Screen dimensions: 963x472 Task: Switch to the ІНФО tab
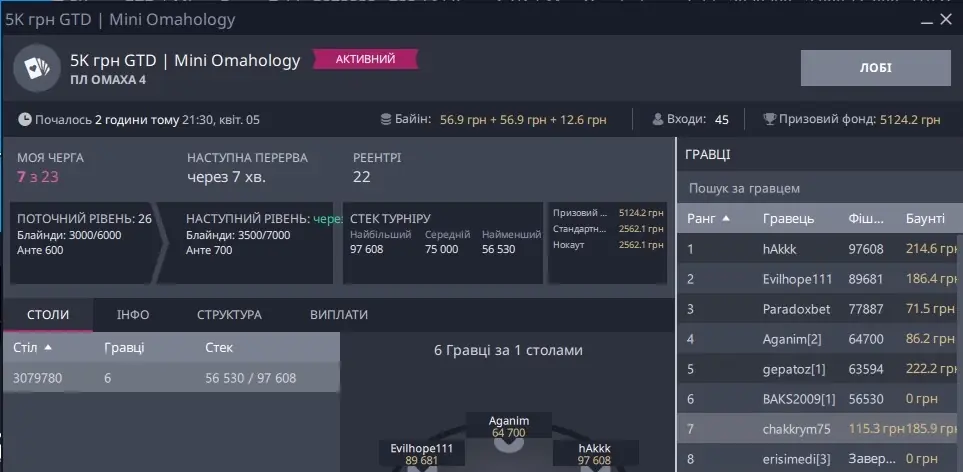click(133, 314)
